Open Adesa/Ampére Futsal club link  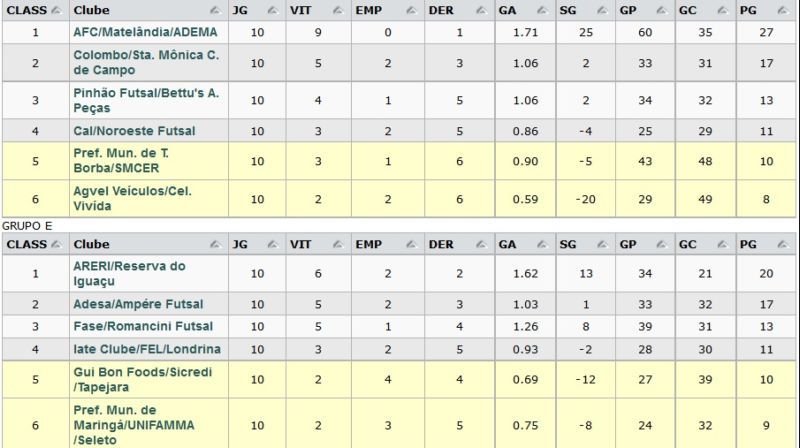pyautogui.click(x=138, y=304)
